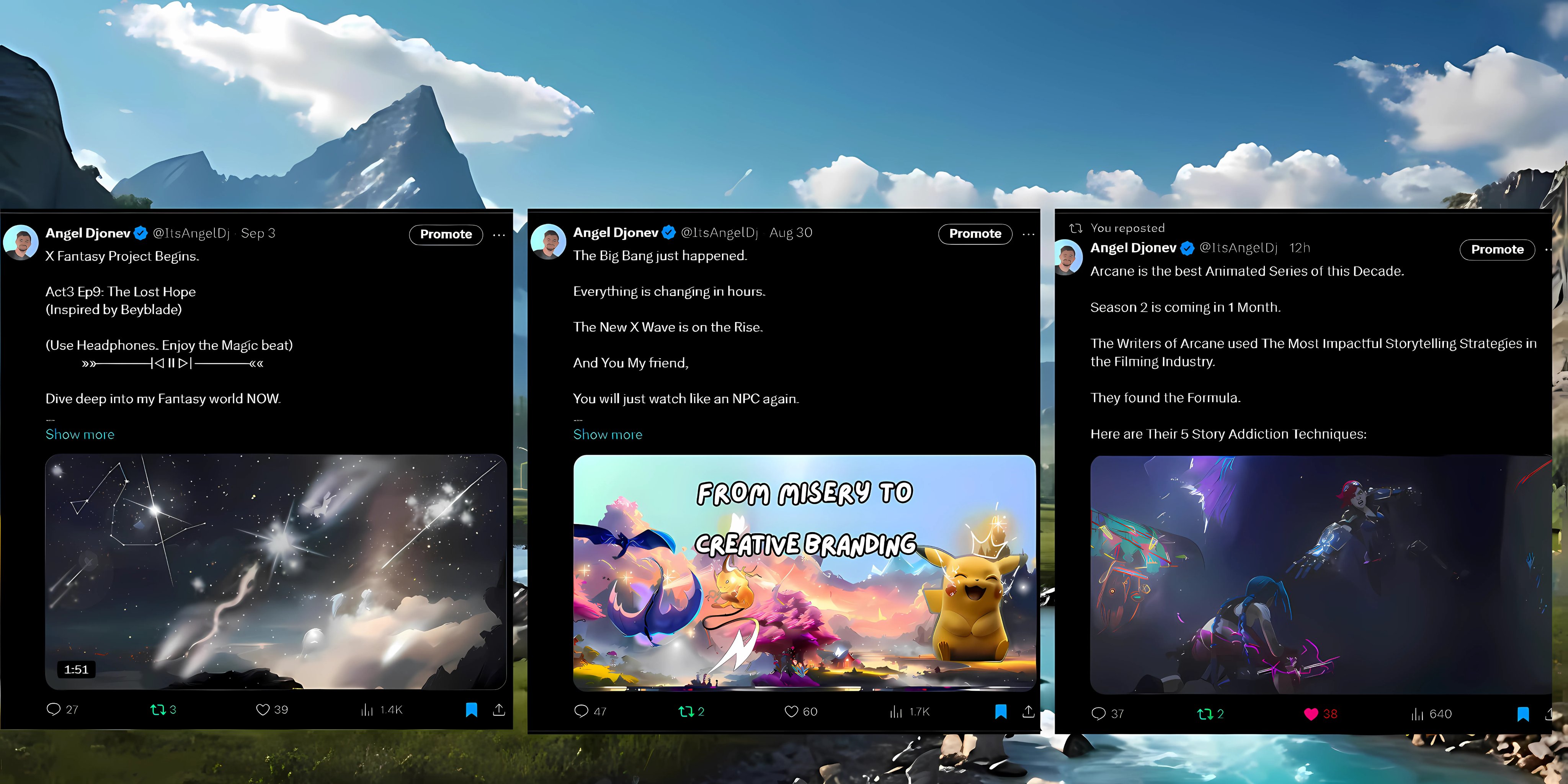Screen dimensions: 1568x784
Task: Open more options on Sep 3 post
Action: (x=498, y=234)
